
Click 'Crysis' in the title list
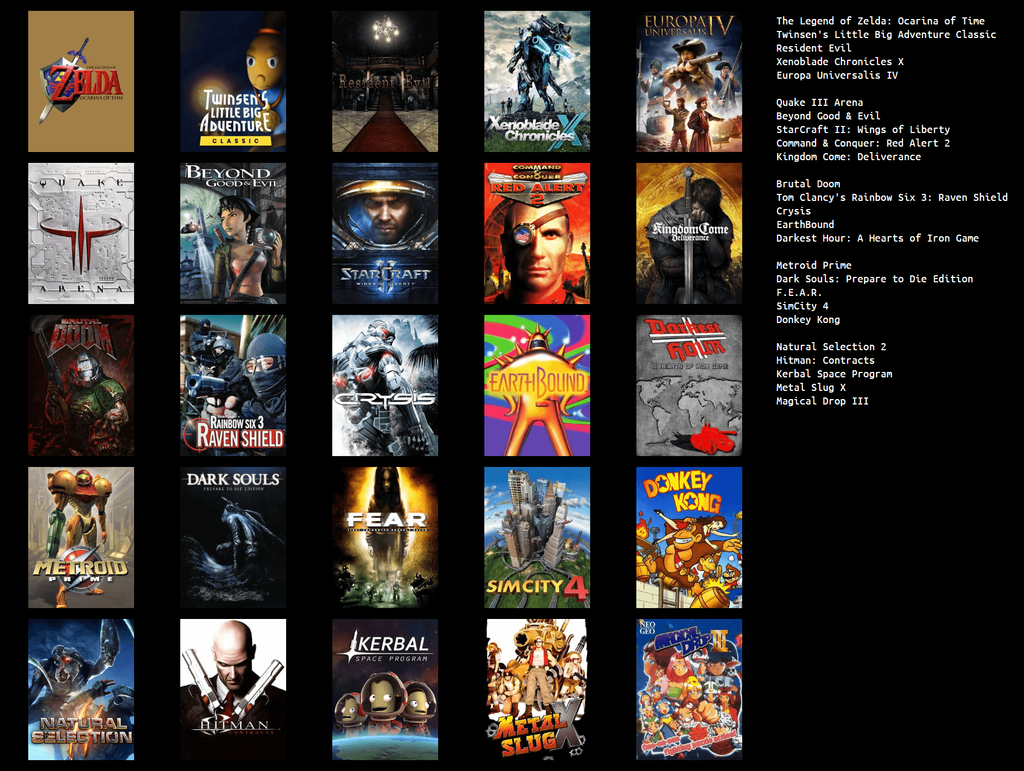pos(793,211)
